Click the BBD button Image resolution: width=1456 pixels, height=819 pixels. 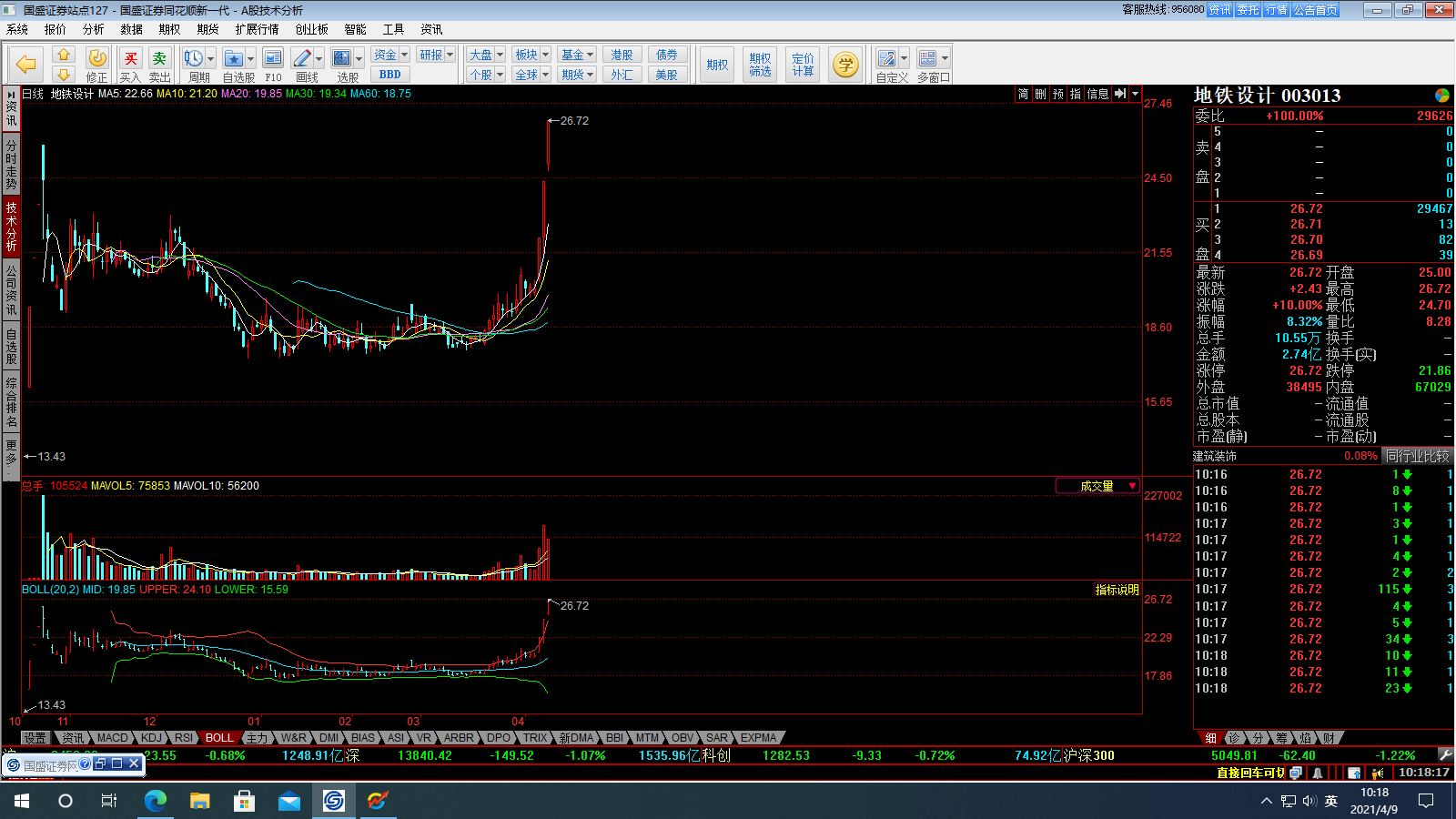pyautogui.click(x=390, y=75)
